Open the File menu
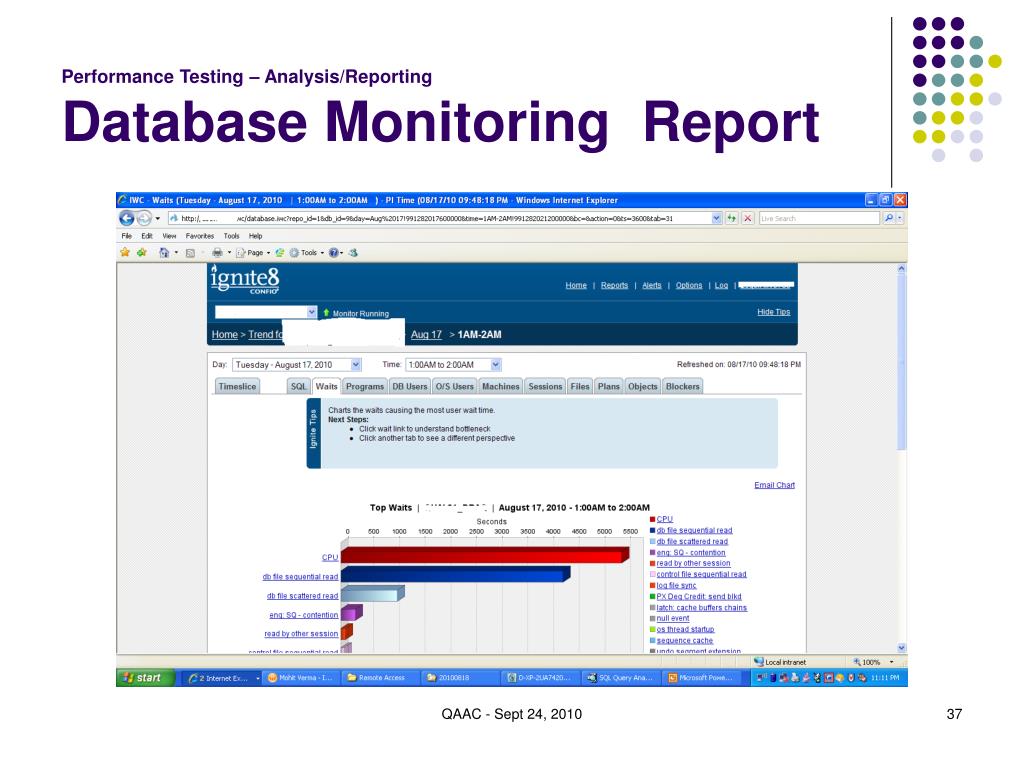The image size is (1024, 768). click(x=127, y=236)
